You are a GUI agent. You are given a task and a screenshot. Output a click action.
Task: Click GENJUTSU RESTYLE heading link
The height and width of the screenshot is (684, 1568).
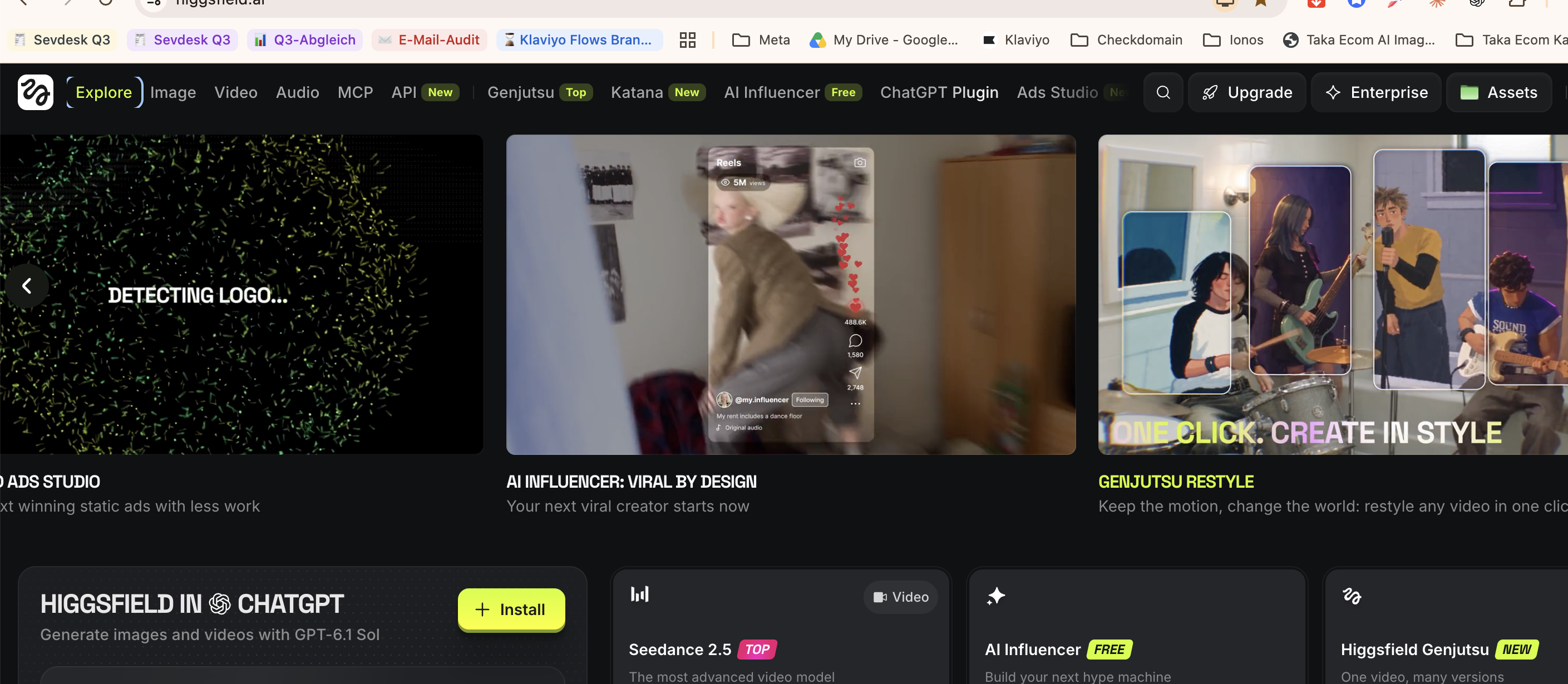click(1175, 482)
